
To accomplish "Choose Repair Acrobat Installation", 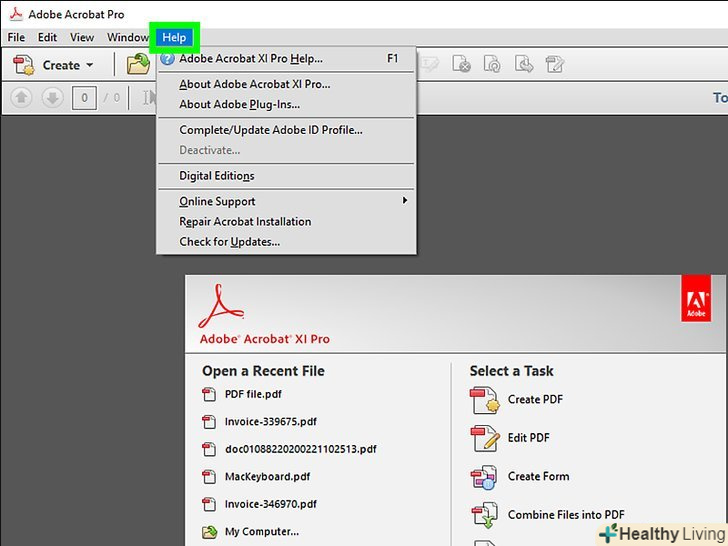I will (x=286, y=221).
